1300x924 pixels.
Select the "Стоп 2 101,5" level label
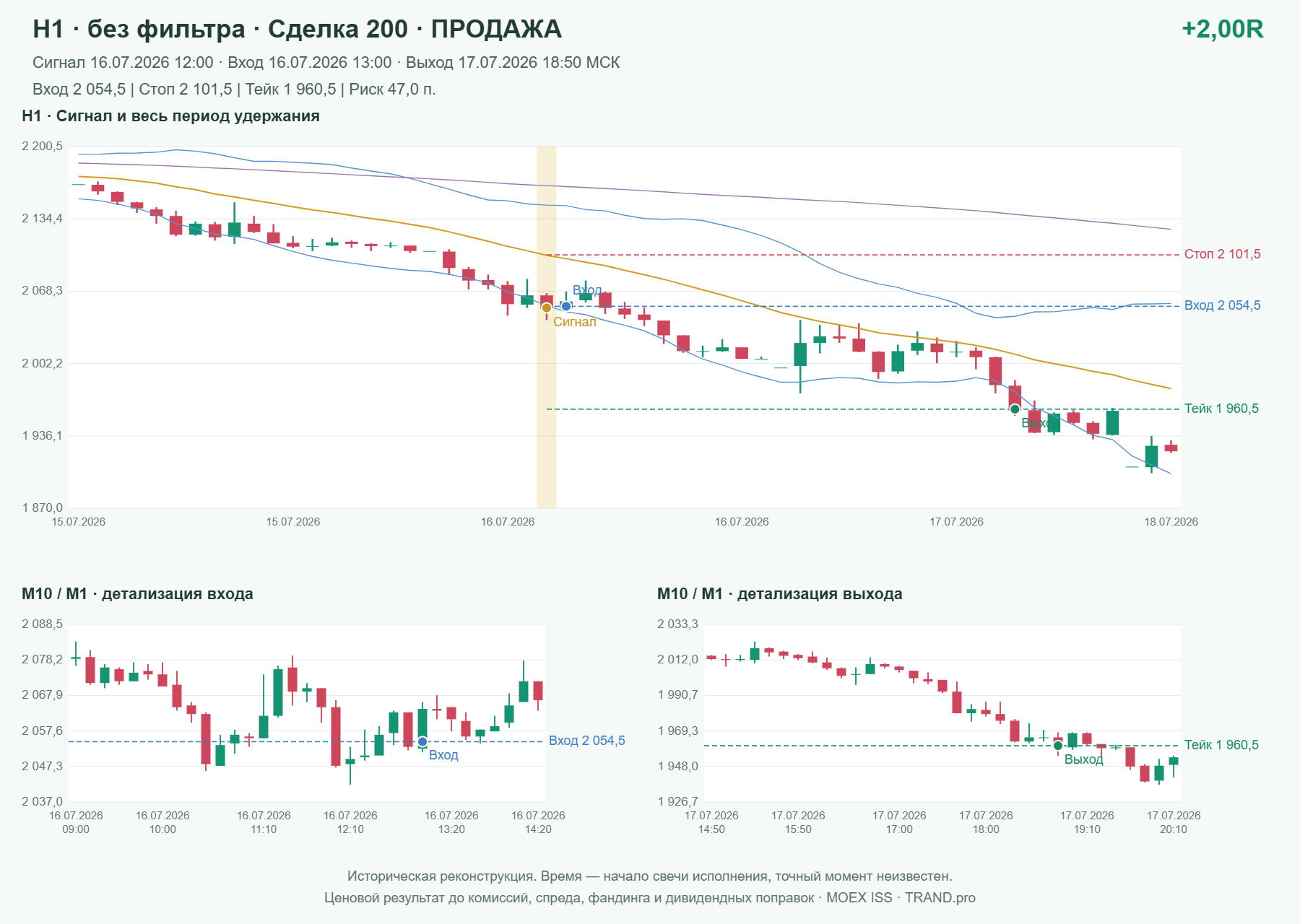click(x=1223, y=254)
